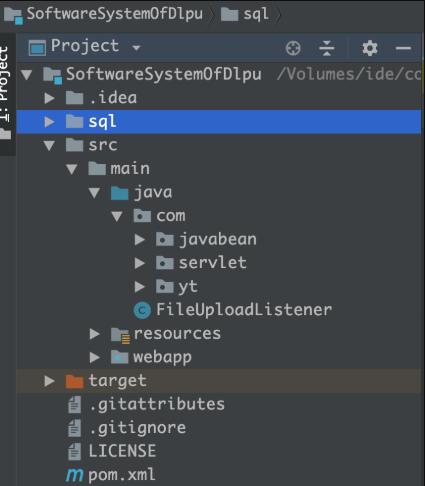Image resolution: width=425 pixels, height=486 pixels.
Task: Click the Collapse All icon
Action: (x=326, y=48)
